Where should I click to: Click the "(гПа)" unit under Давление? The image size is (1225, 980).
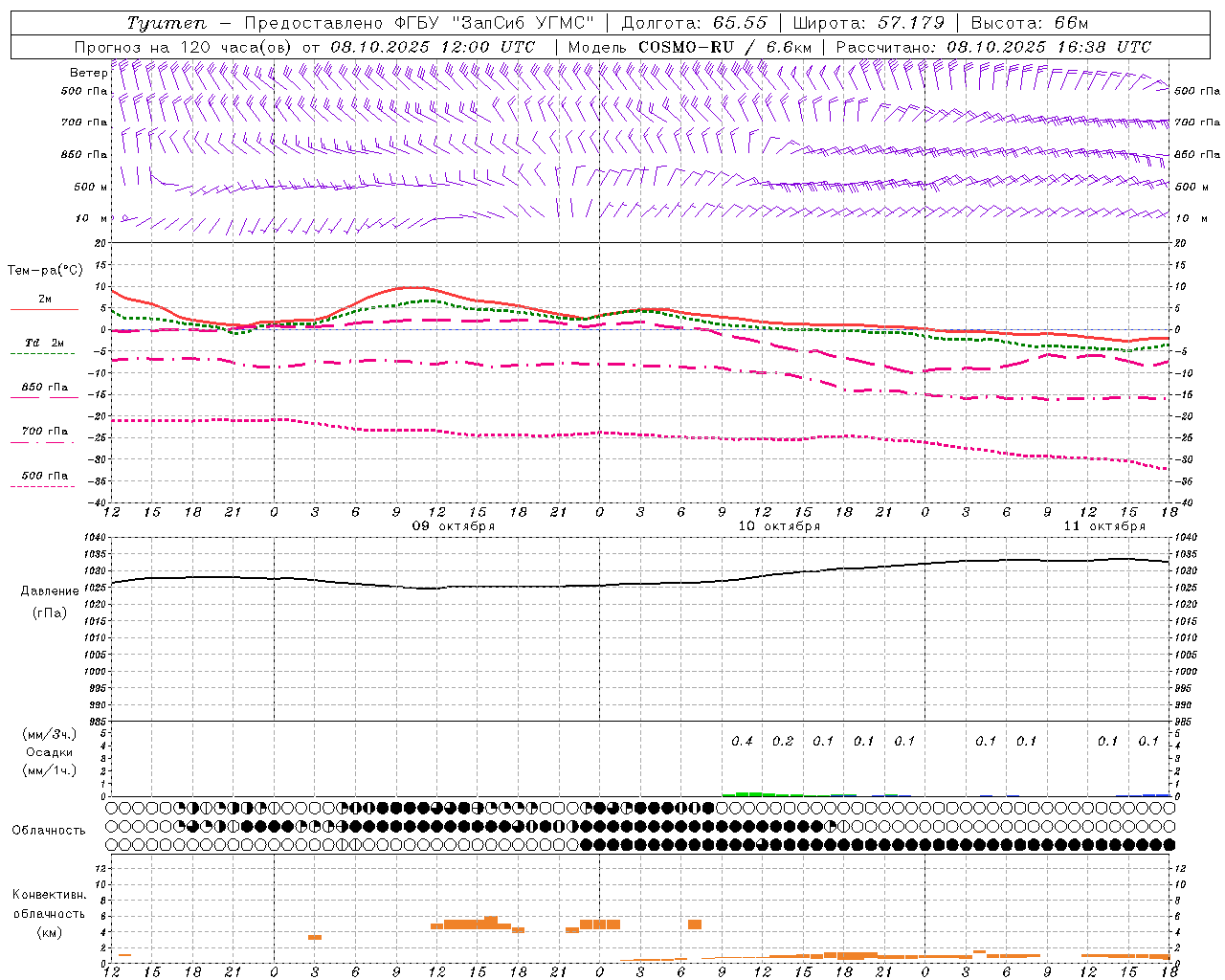[x=50, y=613]
